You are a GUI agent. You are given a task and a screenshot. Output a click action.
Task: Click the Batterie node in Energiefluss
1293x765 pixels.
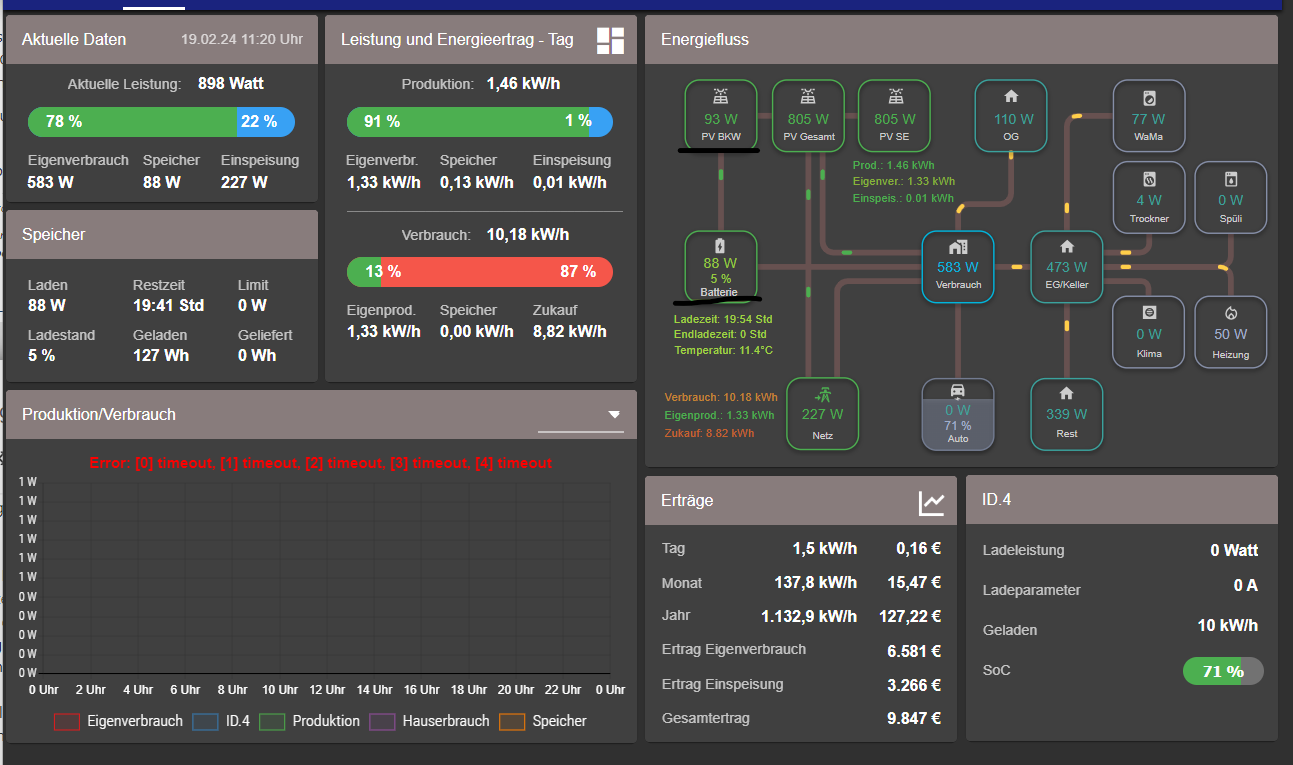(720, 266)
